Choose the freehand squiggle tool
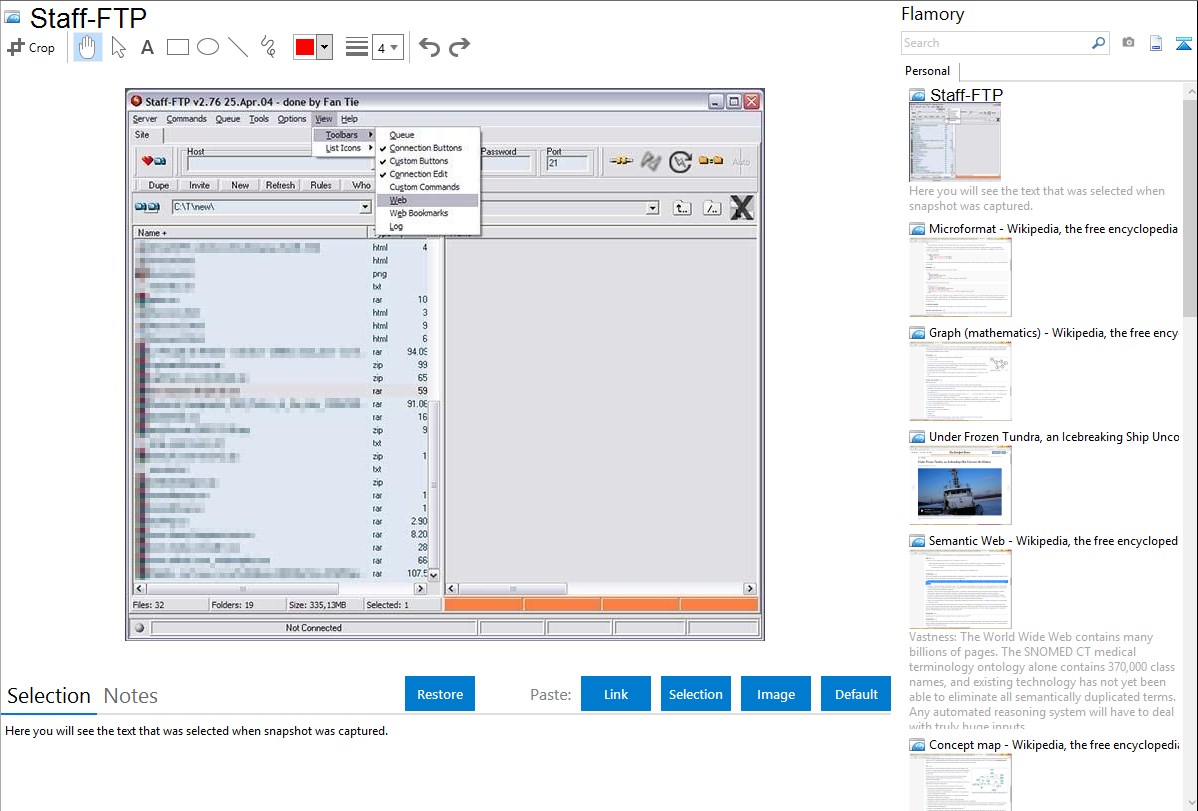This screenshot has width=1198, height=811. [x=268, y=47]
